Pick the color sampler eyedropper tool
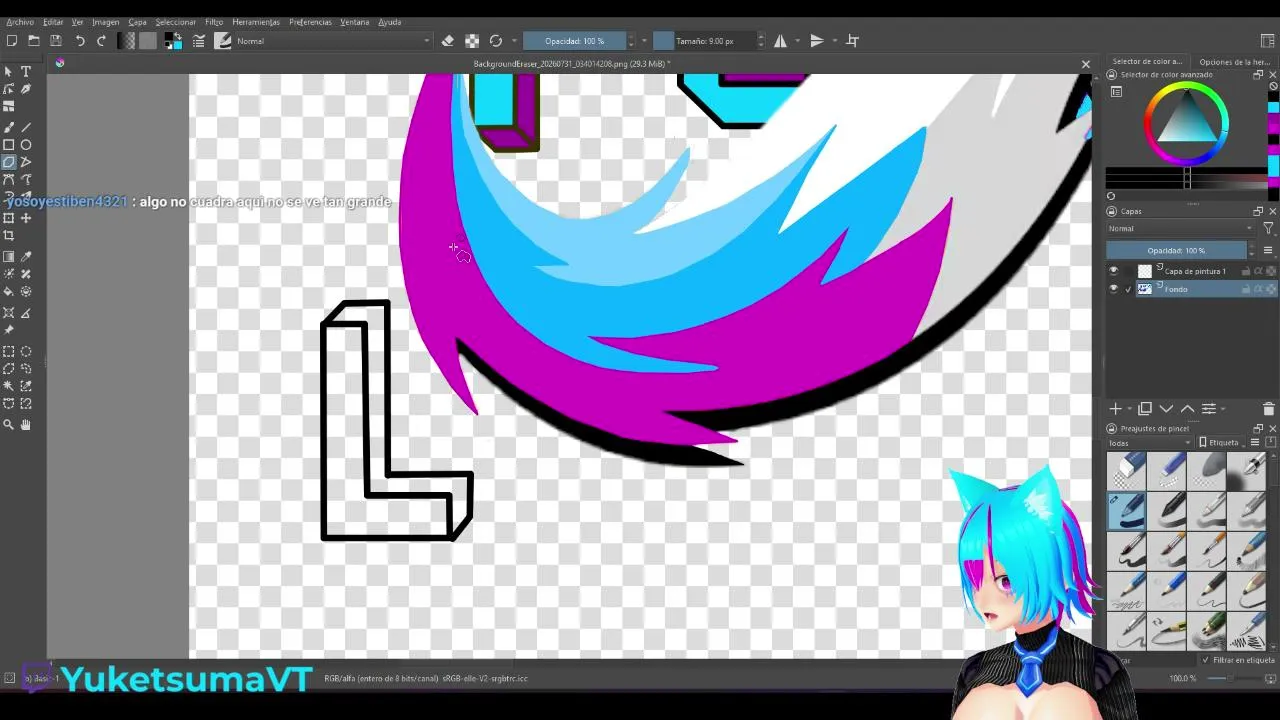The width and height of the screenshot is (1280, 720). coord(26,257)
